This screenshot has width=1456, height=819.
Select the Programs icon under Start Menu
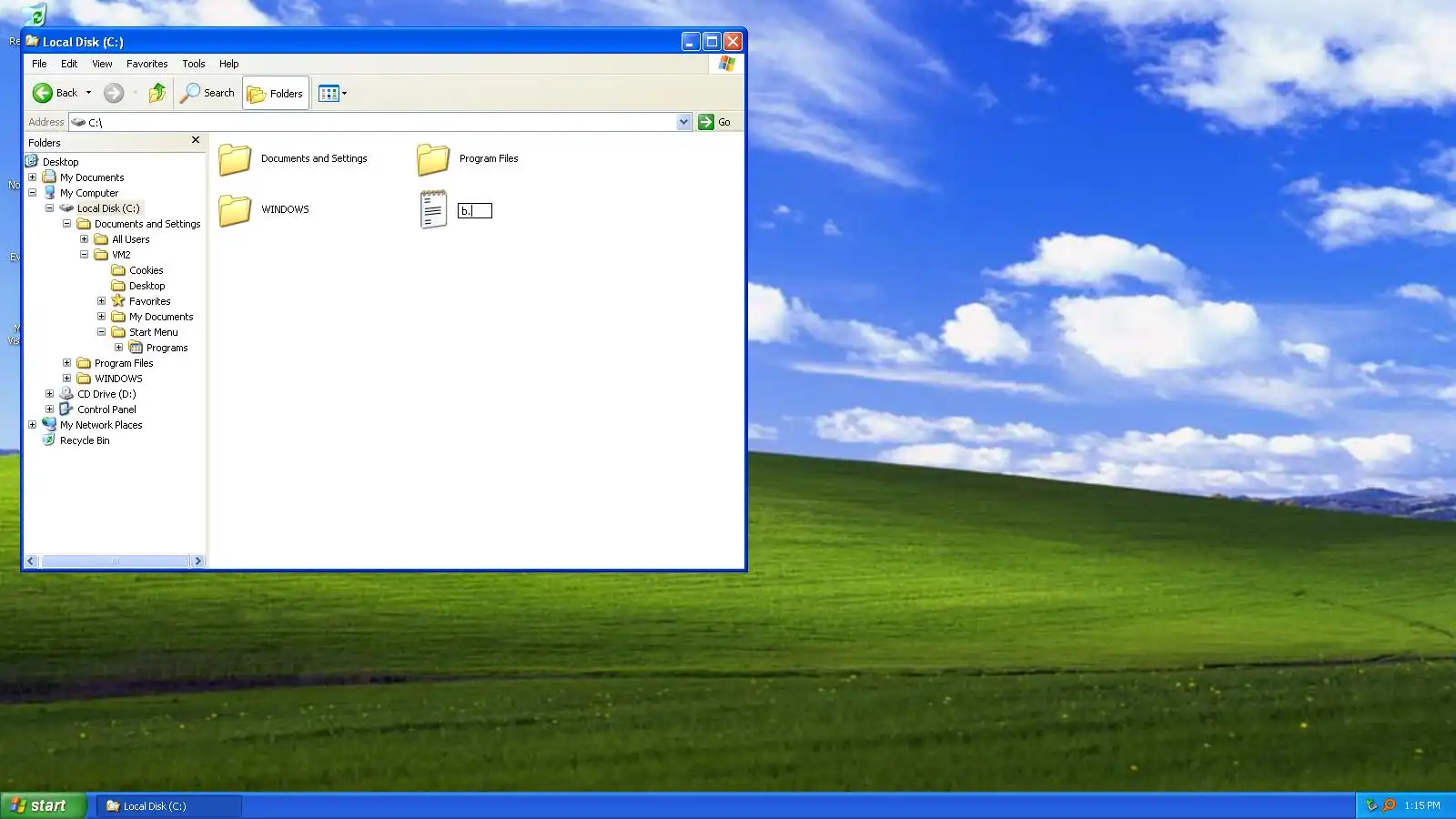coord(136,347)
